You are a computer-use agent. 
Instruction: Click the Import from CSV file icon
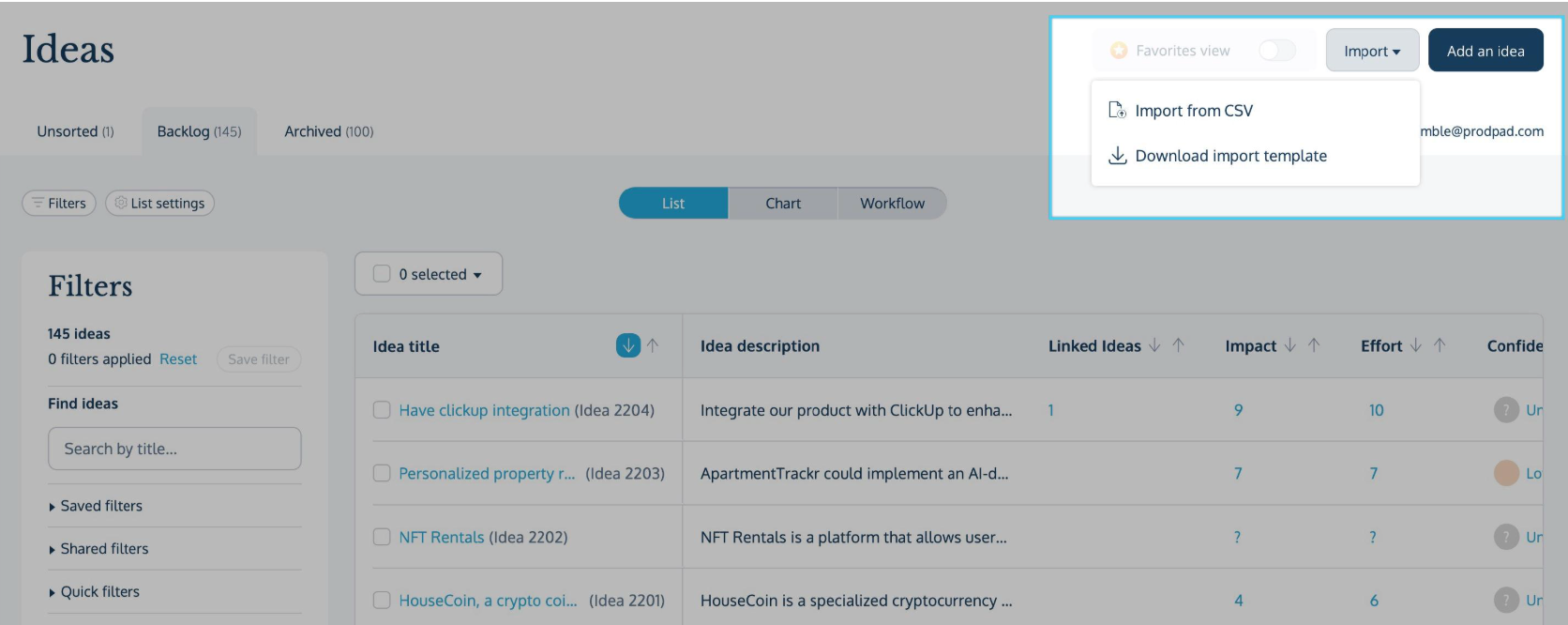[x=1117, y=111]
